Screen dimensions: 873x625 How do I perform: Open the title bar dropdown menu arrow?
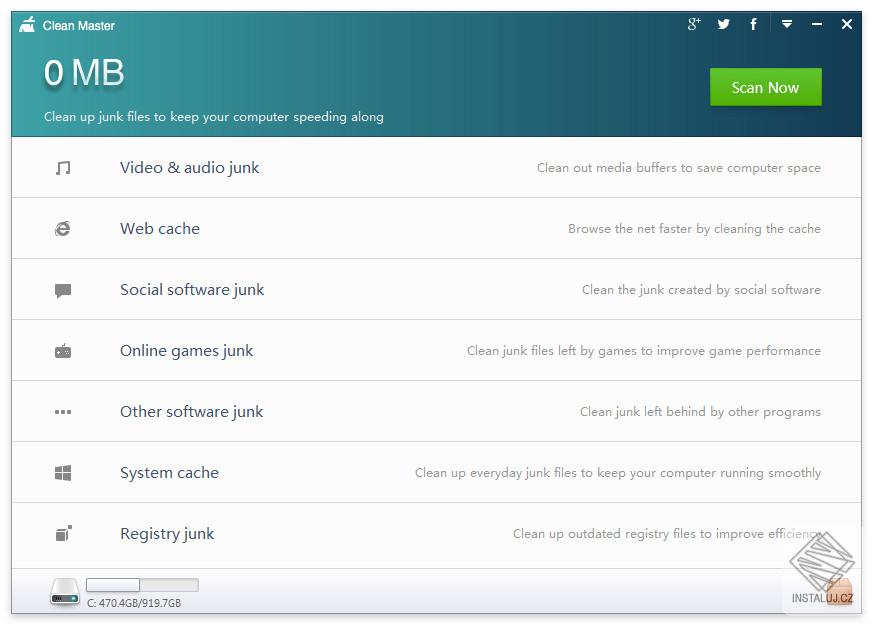pyautogui.click(x=787, y=24)
